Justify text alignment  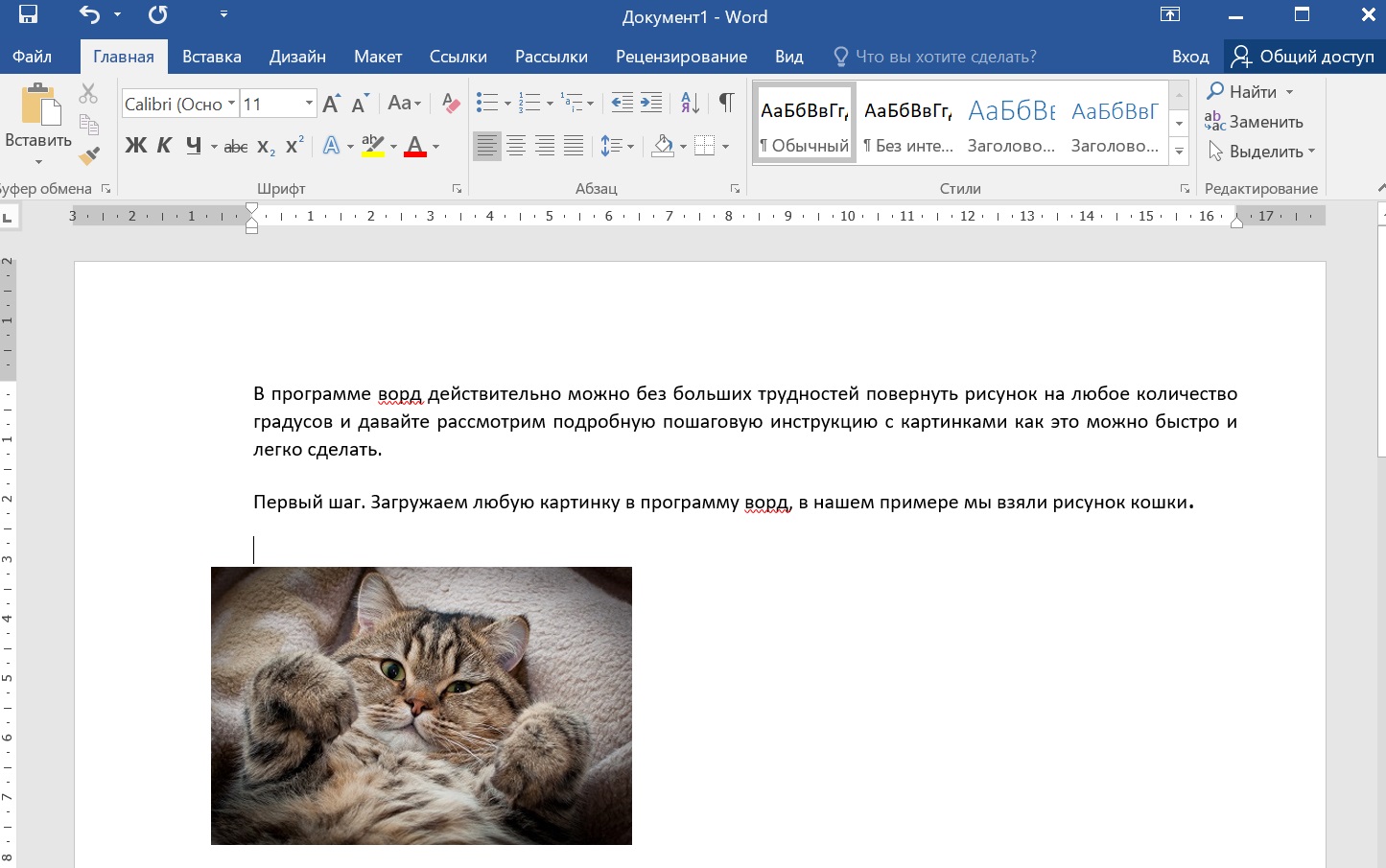pyautogui.click(x=574, y=146)
